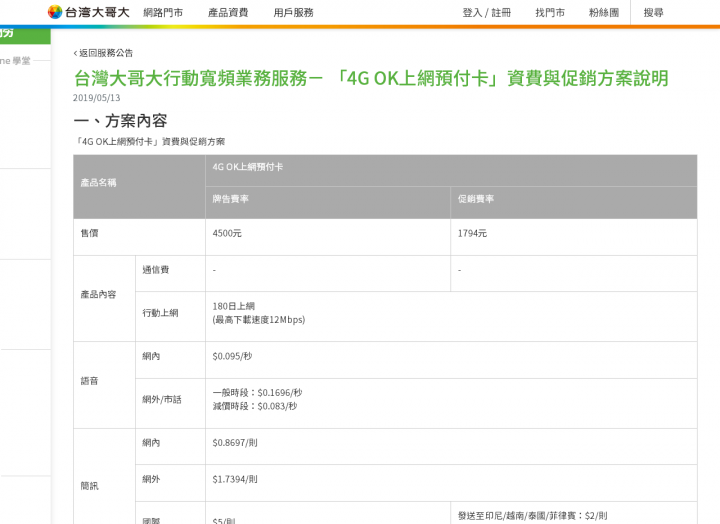
Task: Open the 找門市 link
Action: tap(550, 12)
